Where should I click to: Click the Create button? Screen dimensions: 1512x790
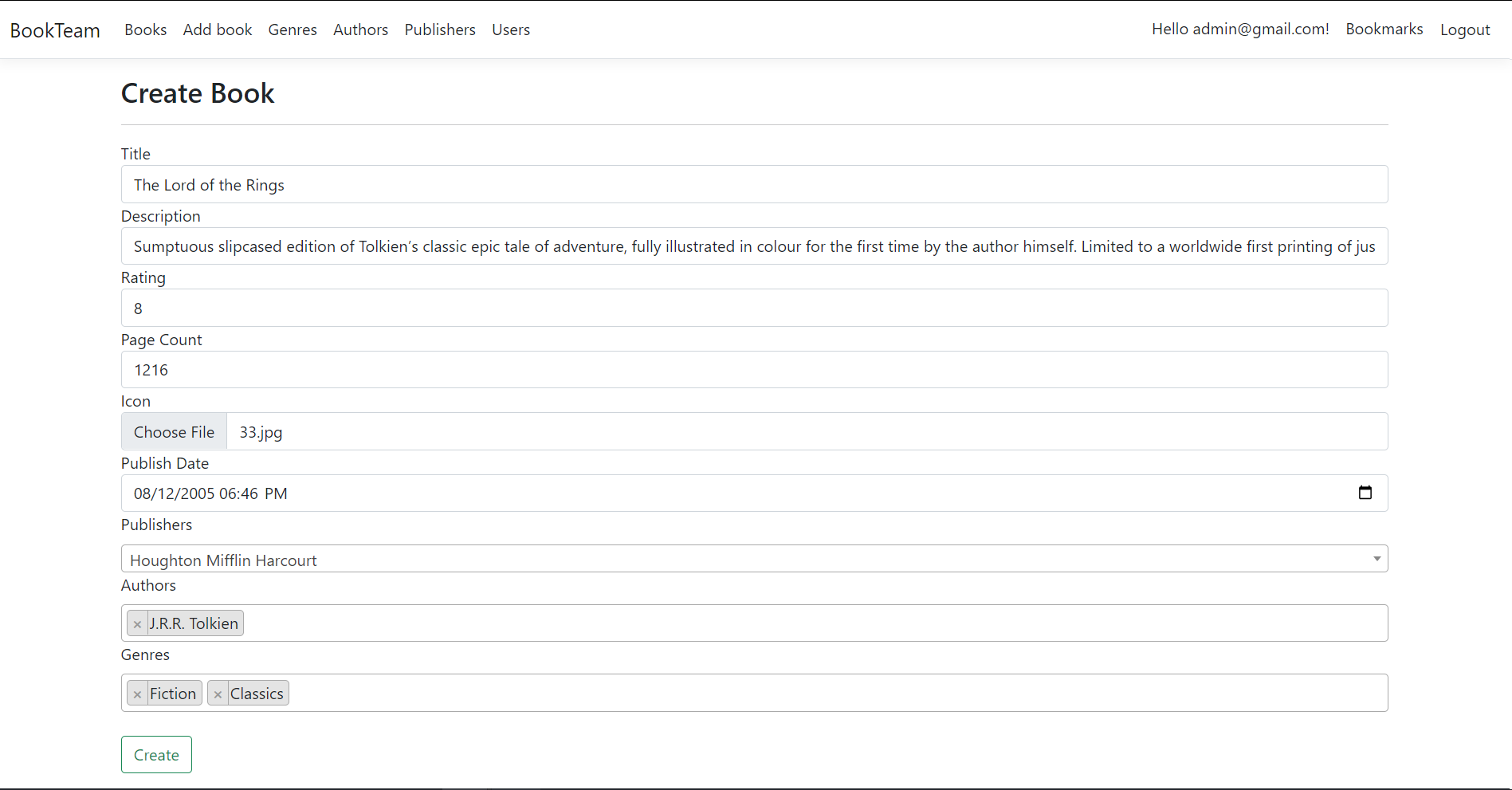click(156, 754)
